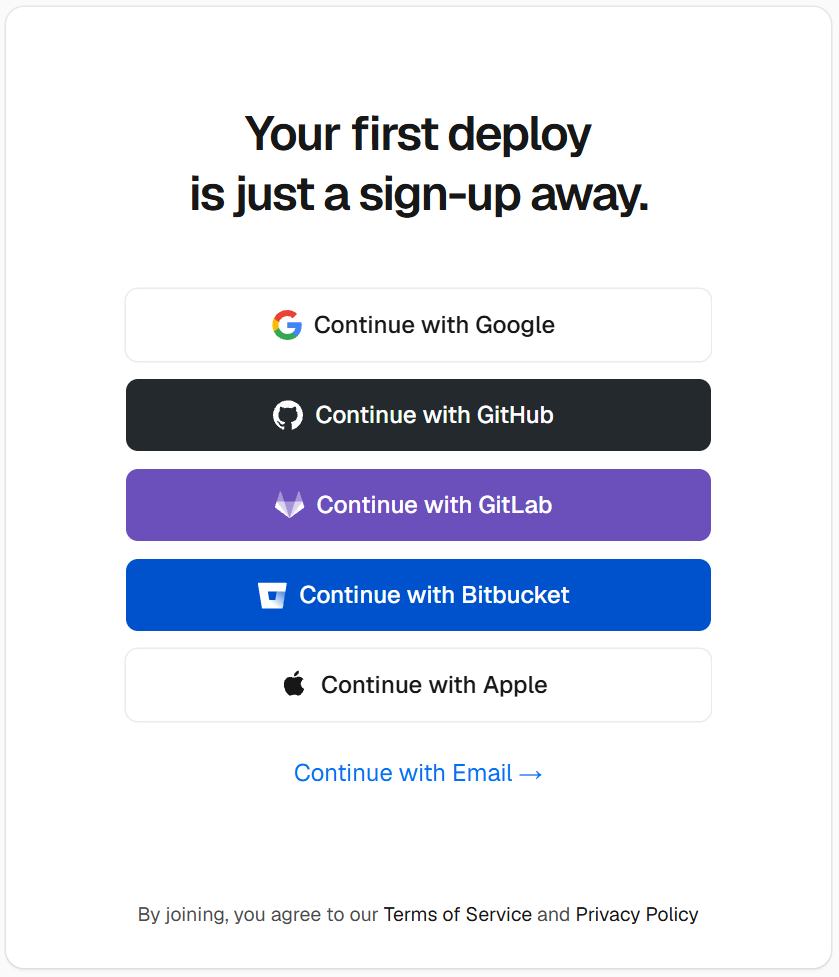Sign up using Continue with Google
Image resolution: width=839 pixels, height=977 pixels.
419,325
